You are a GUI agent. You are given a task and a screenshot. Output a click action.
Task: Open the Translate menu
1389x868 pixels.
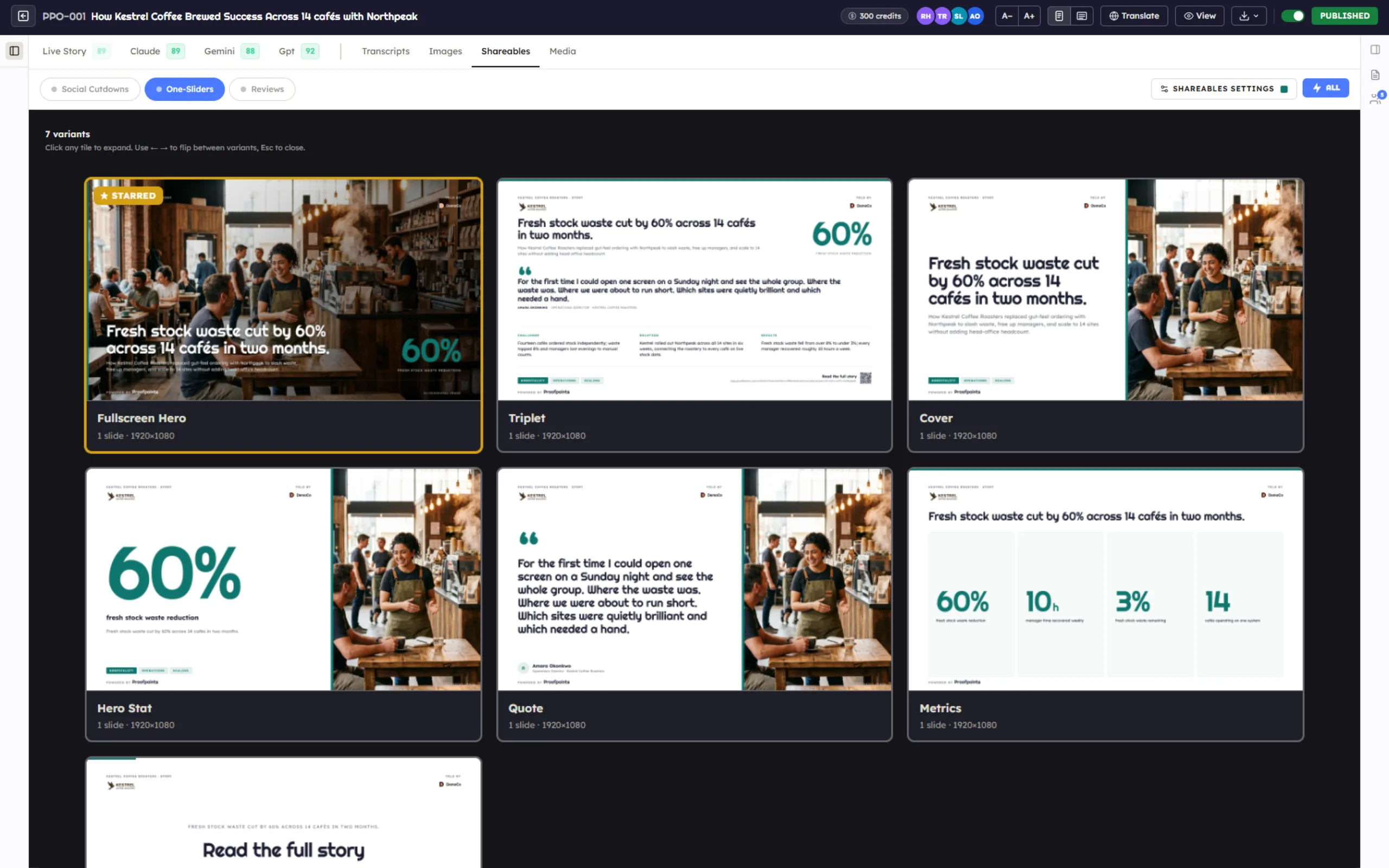coord(1133,16)
